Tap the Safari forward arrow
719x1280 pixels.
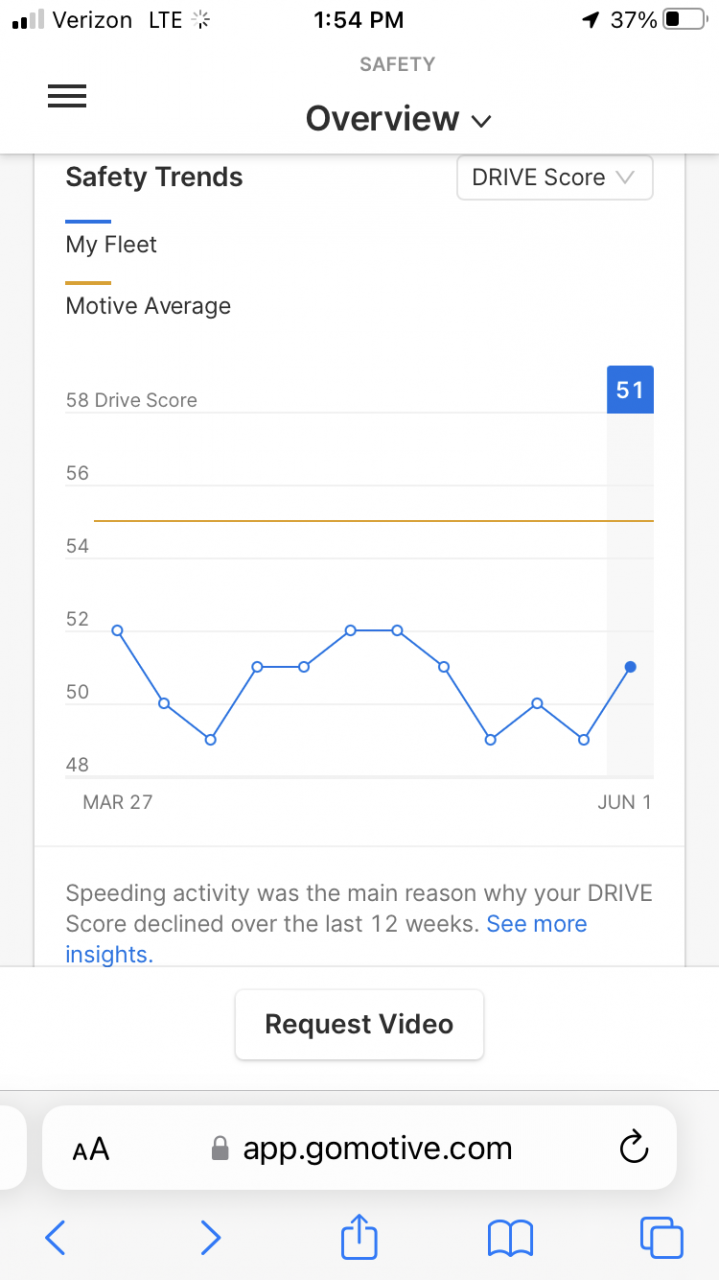[210, 1238]
